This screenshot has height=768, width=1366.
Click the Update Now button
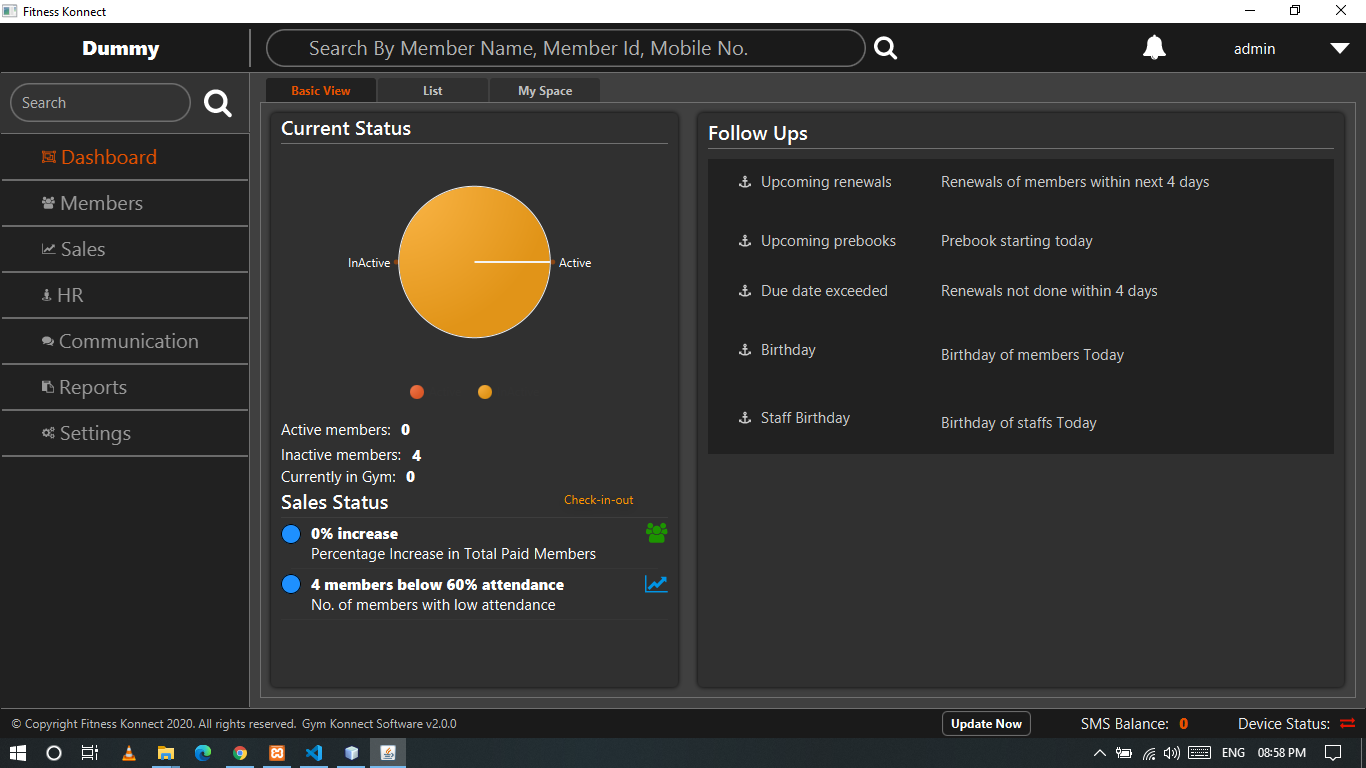986,723
